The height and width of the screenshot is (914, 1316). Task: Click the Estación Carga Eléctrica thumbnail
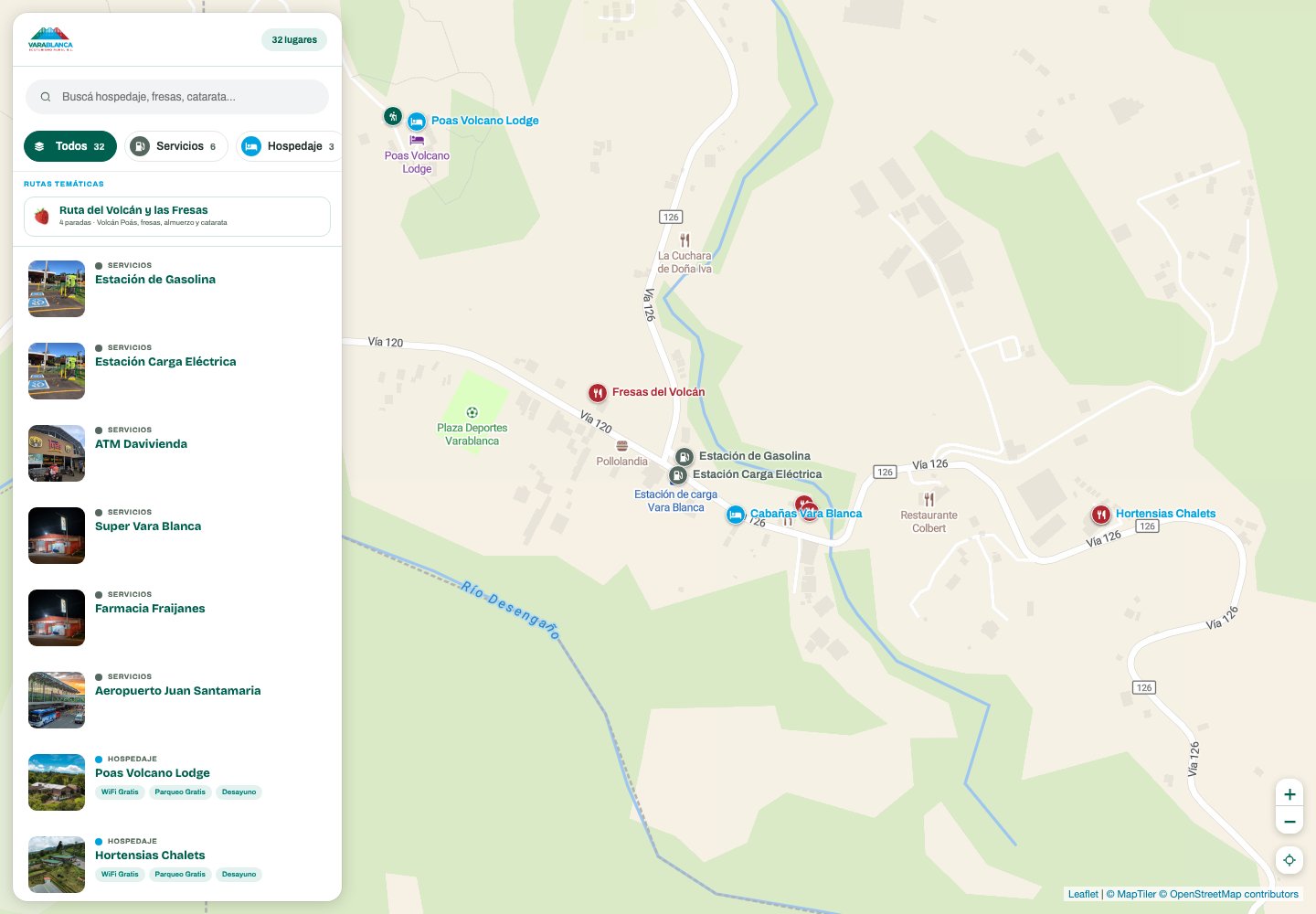pyautogui.click(x=57, y=371)
